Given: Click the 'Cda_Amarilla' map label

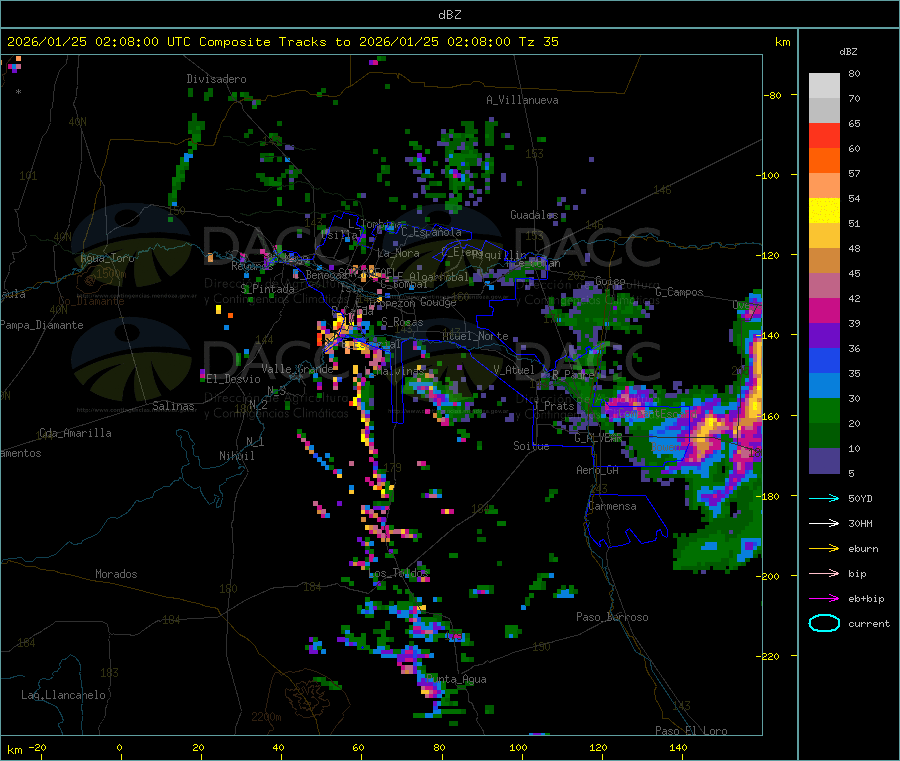Looking at the screenshot, I should pos(75,433).
